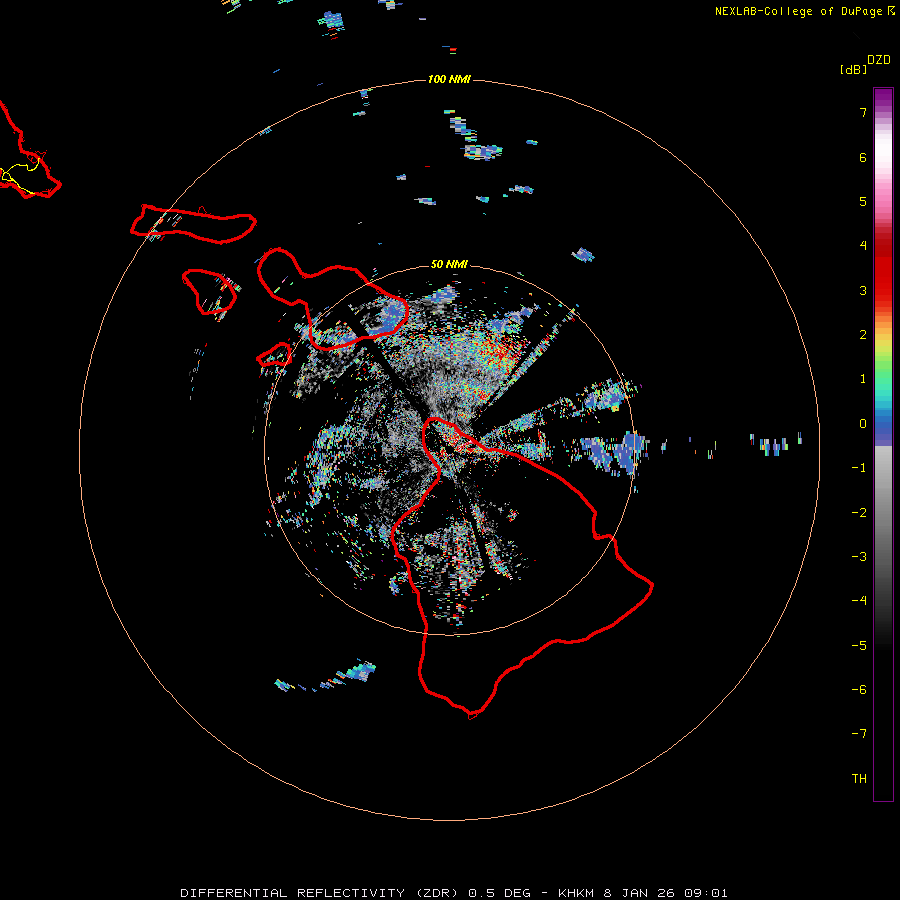Click the 50 NMI range ring label
The width and height of the screenshot is (900, 900).
pos(449,264)
